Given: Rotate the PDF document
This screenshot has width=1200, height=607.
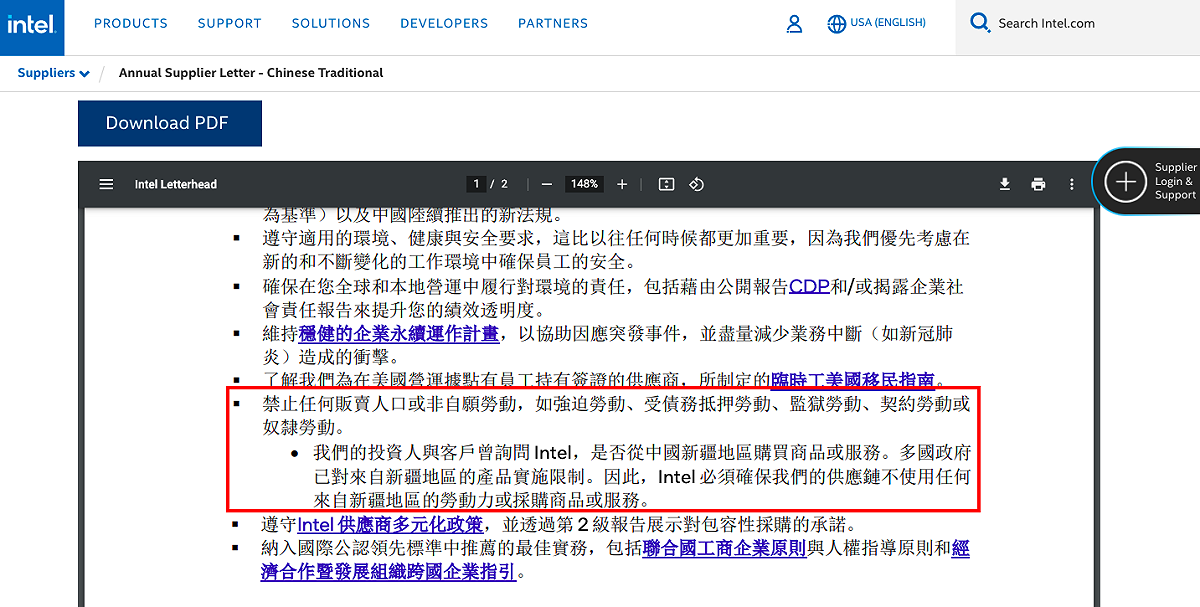Looking at the screenshot, I should [x=697, y=184].
